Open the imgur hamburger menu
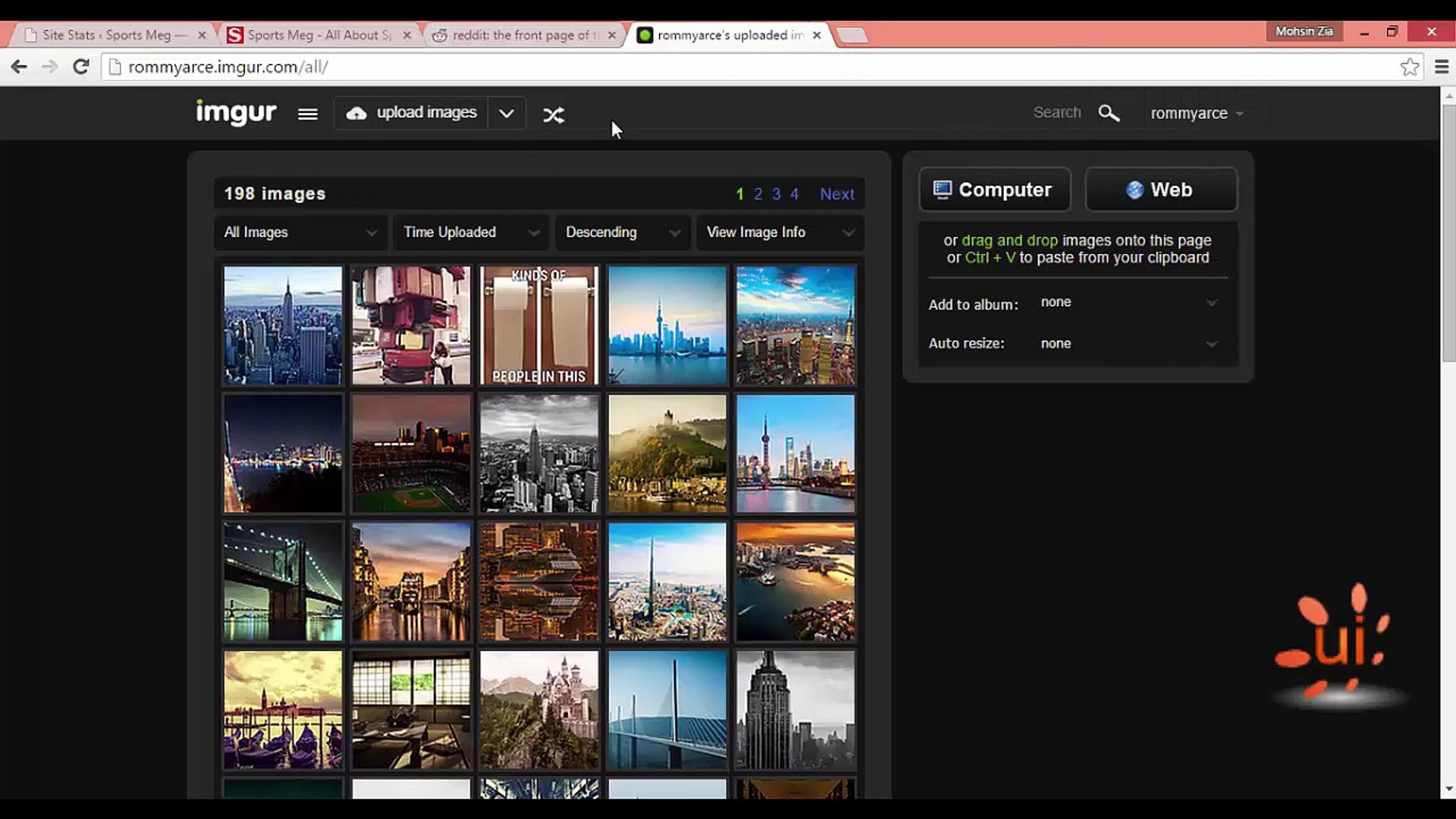This screenshot has height=819, width=1456. [x=307, y=114]
